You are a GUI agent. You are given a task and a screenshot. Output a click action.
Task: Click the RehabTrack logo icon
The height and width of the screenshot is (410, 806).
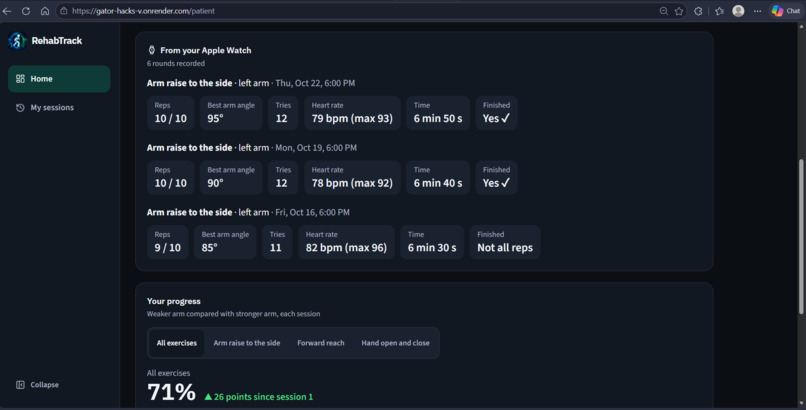click(17, 41)
